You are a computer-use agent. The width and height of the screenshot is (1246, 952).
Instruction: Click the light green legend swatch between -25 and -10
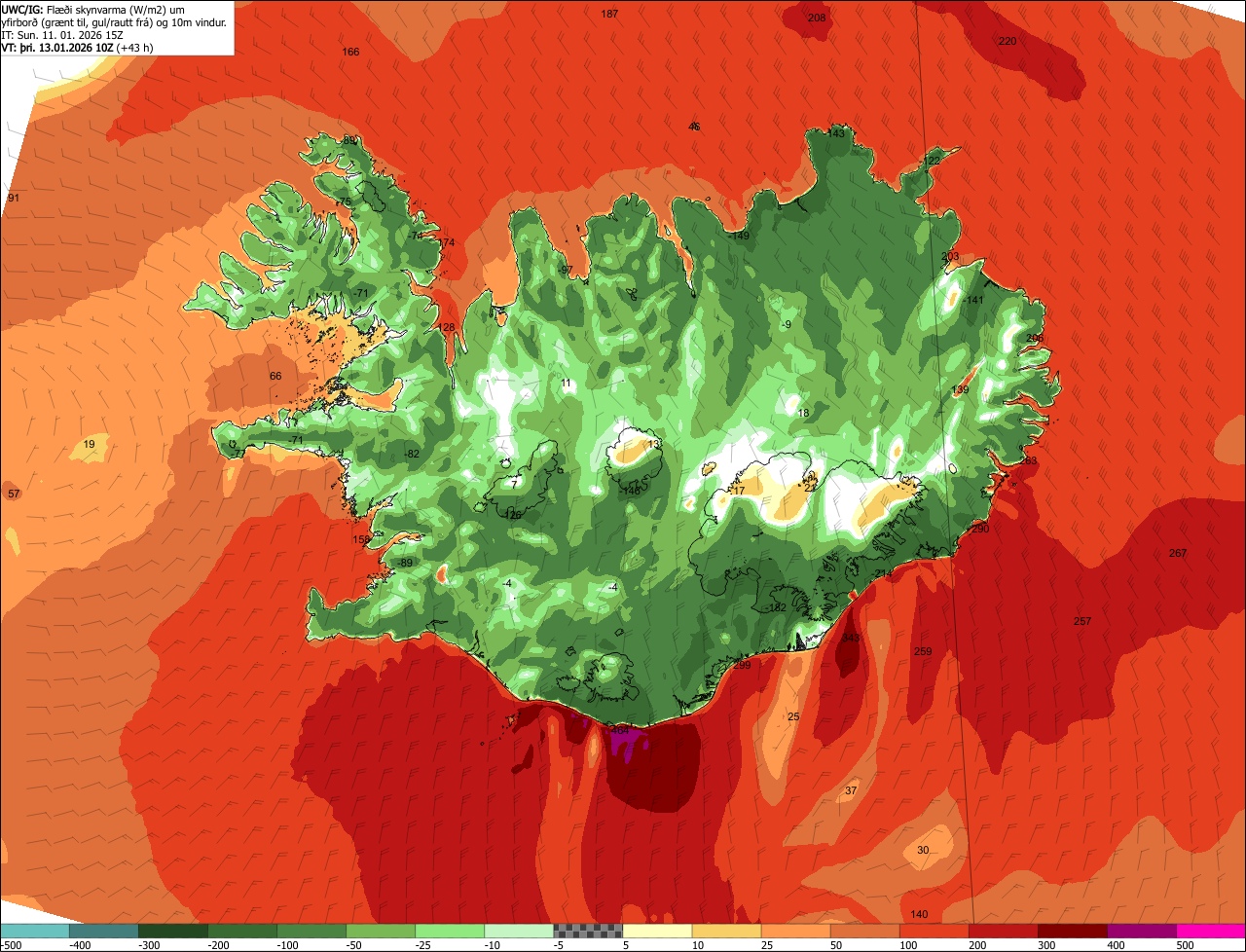tap(450, 931)
